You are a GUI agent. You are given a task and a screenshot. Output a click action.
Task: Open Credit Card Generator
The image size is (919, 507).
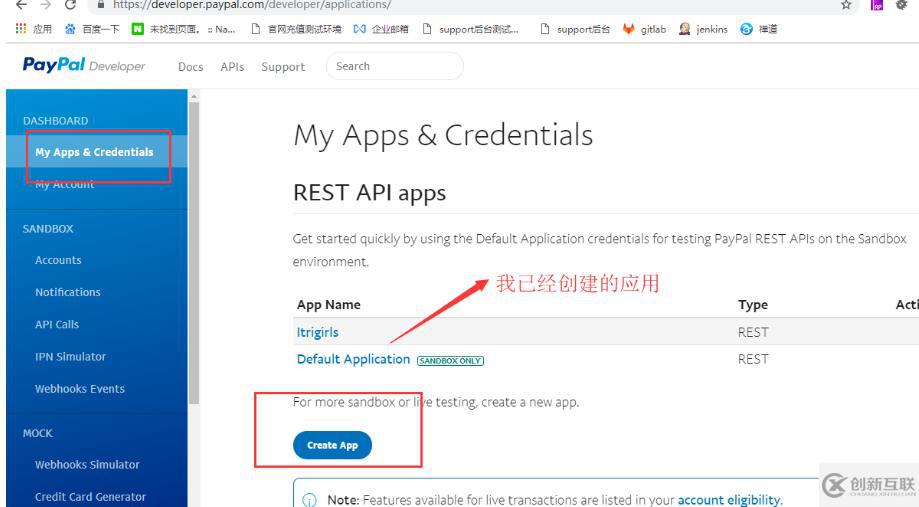point(90,496)
